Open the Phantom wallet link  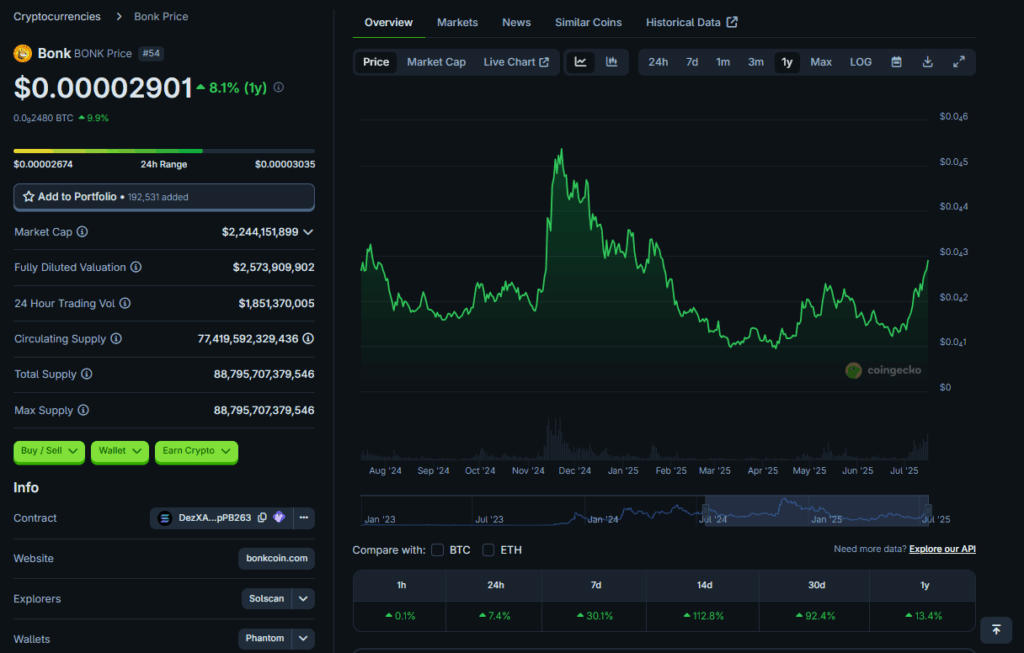[x=264, y=638]
